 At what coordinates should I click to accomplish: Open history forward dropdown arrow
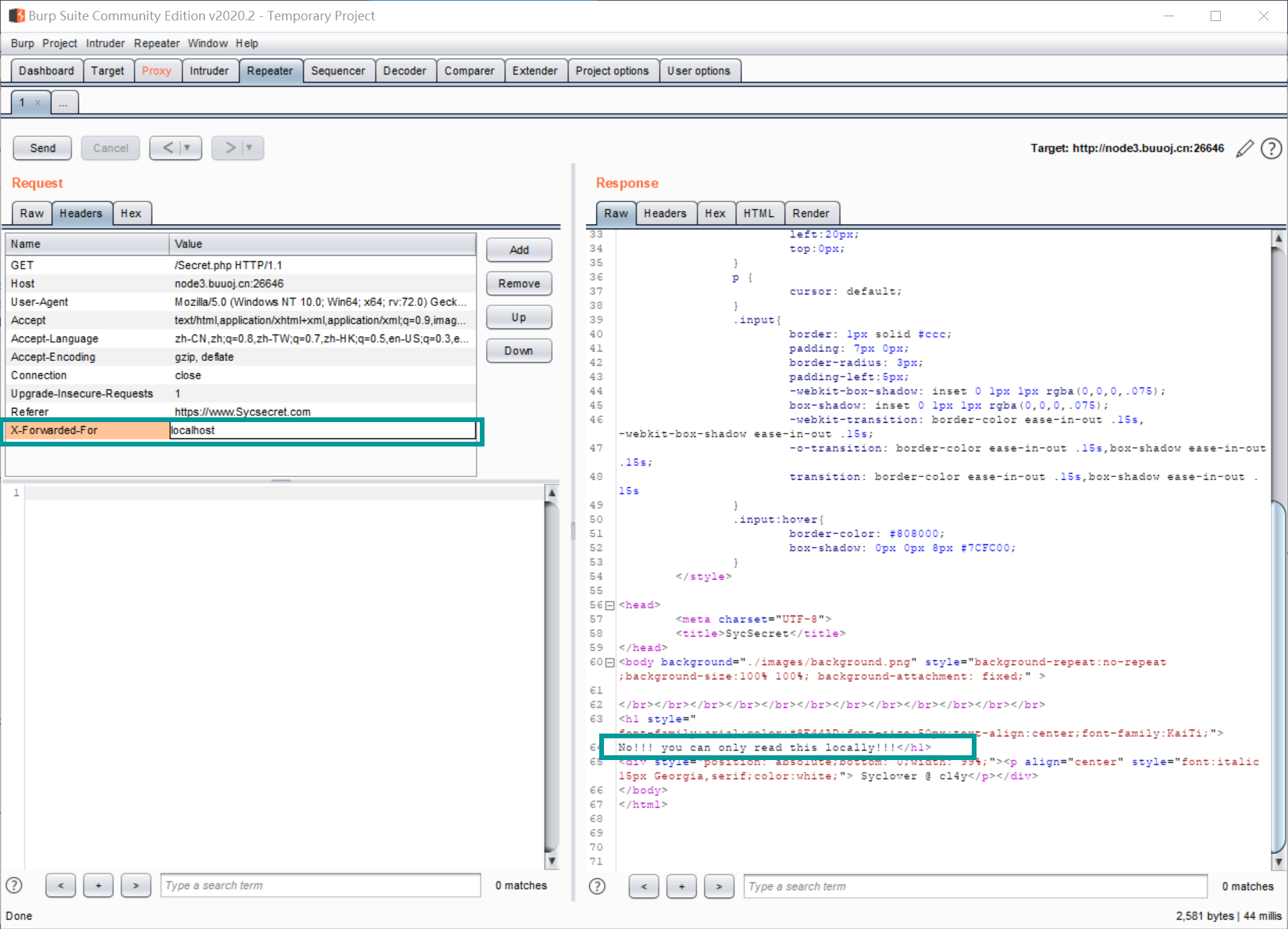tap(249, 148)
